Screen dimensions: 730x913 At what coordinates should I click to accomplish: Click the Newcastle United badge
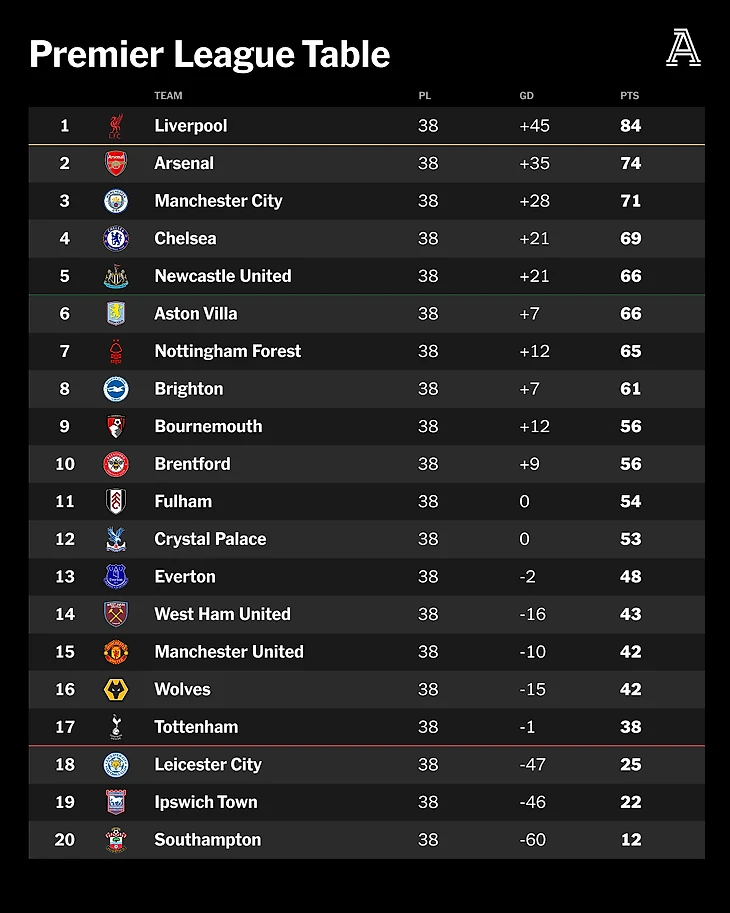coord(116,276)
